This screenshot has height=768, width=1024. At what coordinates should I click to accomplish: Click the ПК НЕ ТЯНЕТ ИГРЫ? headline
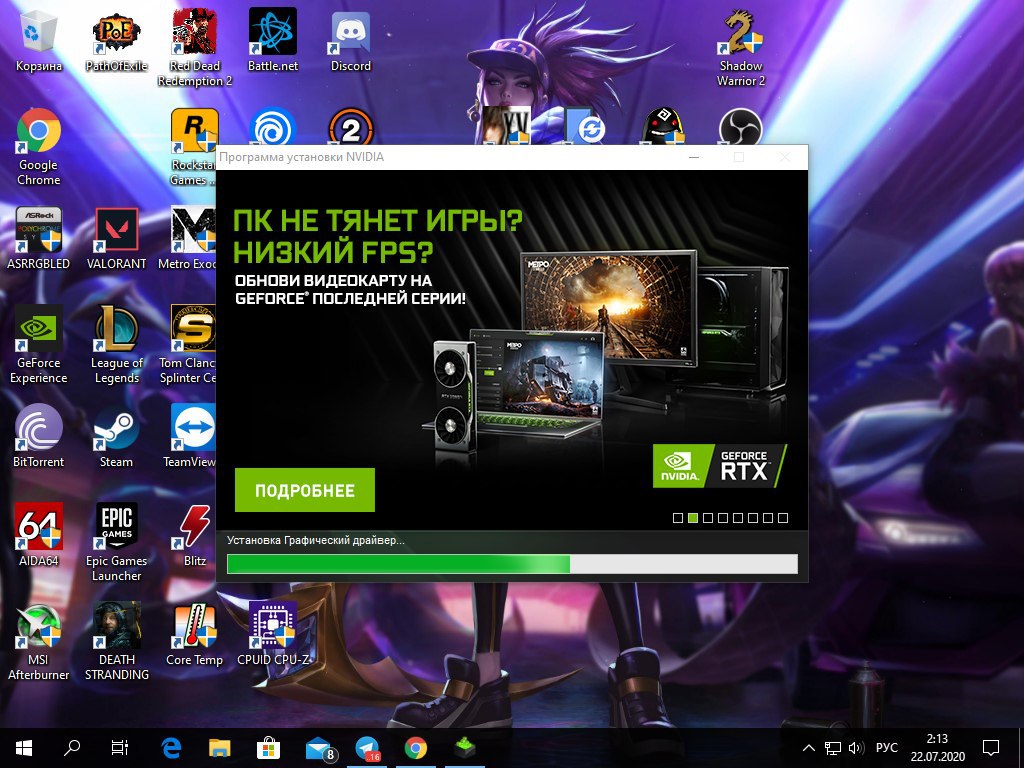click(x=378, y=221)
